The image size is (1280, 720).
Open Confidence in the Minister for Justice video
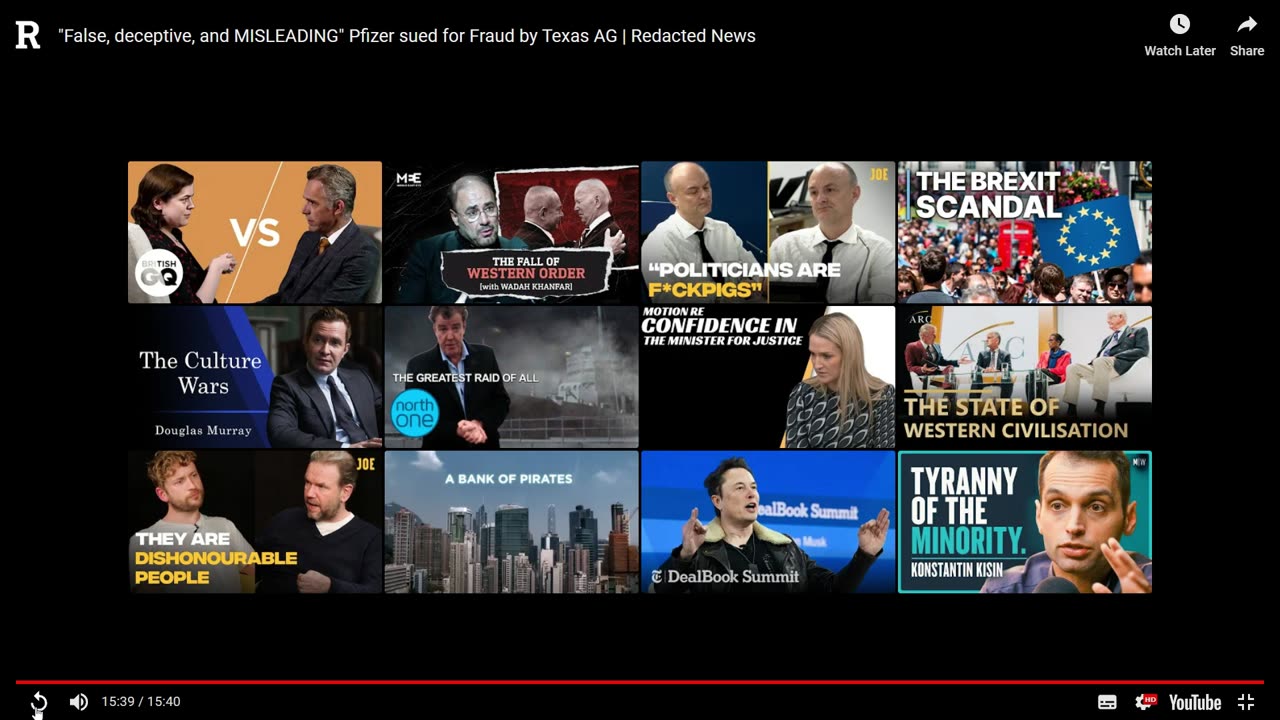tap(768, 377)
